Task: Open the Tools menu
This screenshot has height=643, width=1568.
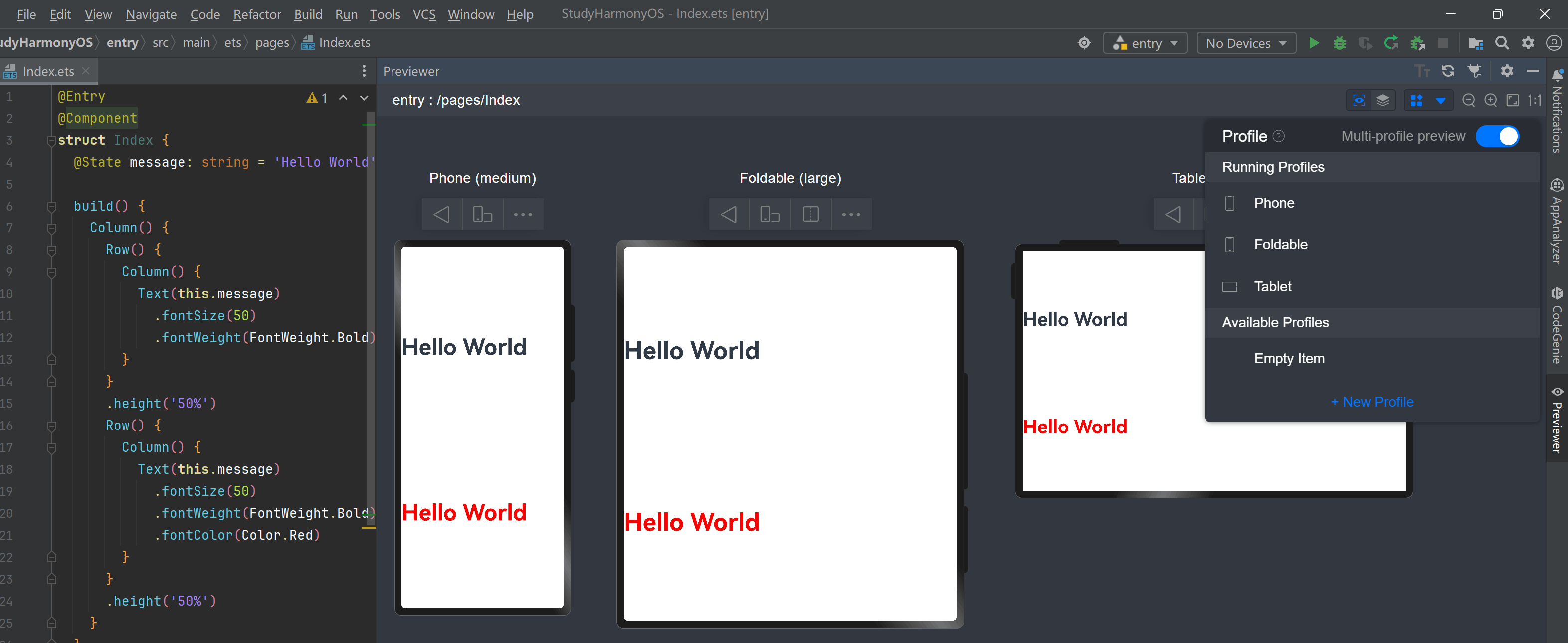Action: [x=385, y=14]
